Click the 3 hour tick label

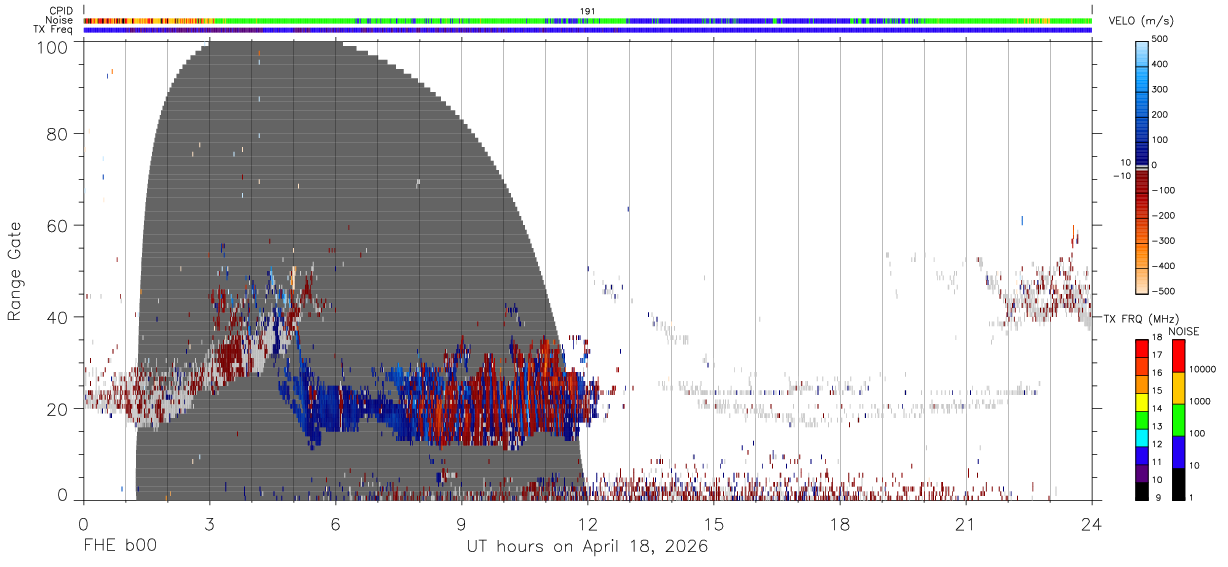pos(209,524)
